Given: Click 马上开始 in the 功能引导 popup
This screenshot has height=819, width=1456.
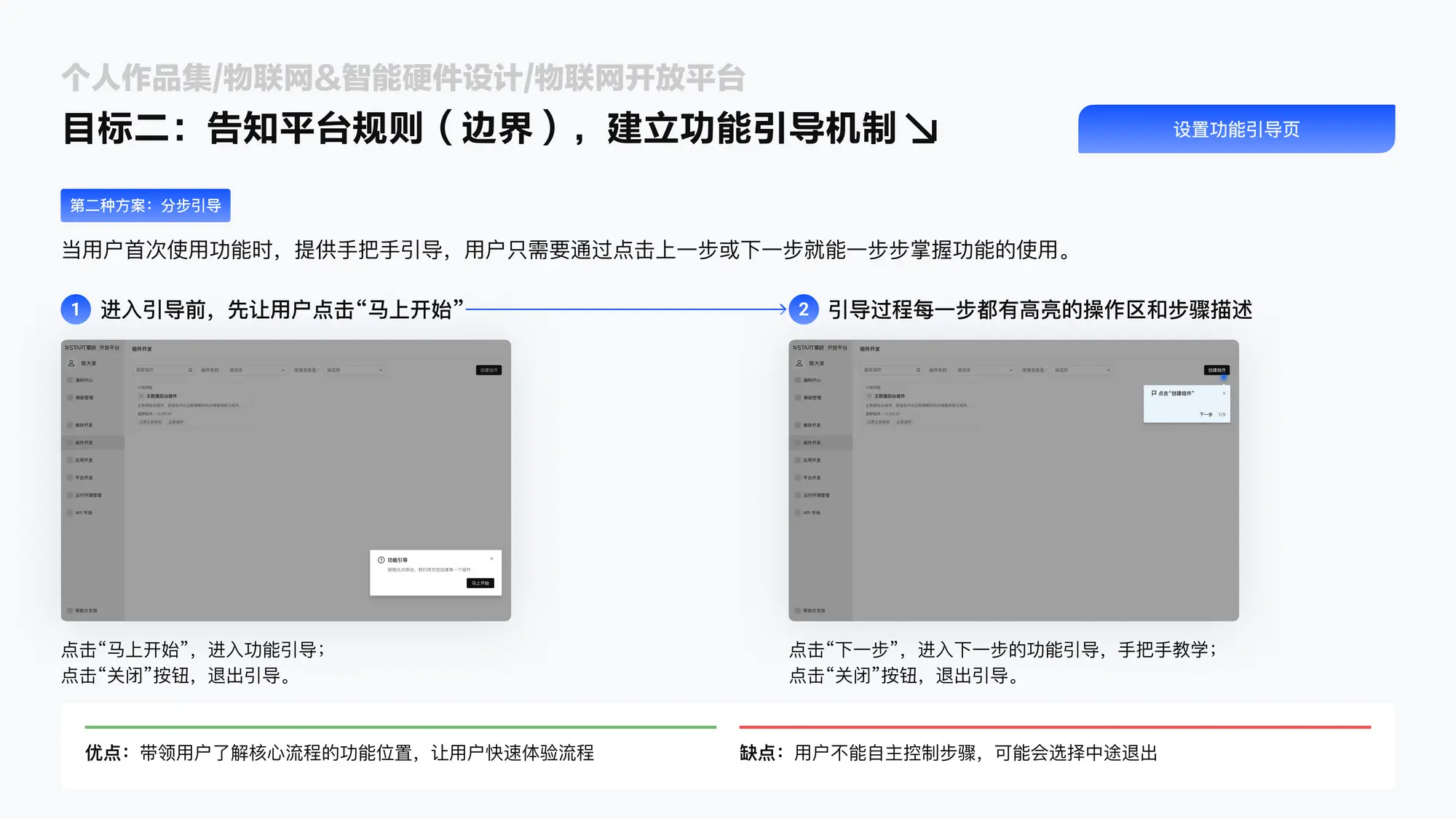Looking at the screenshot, I should [480, 583].
